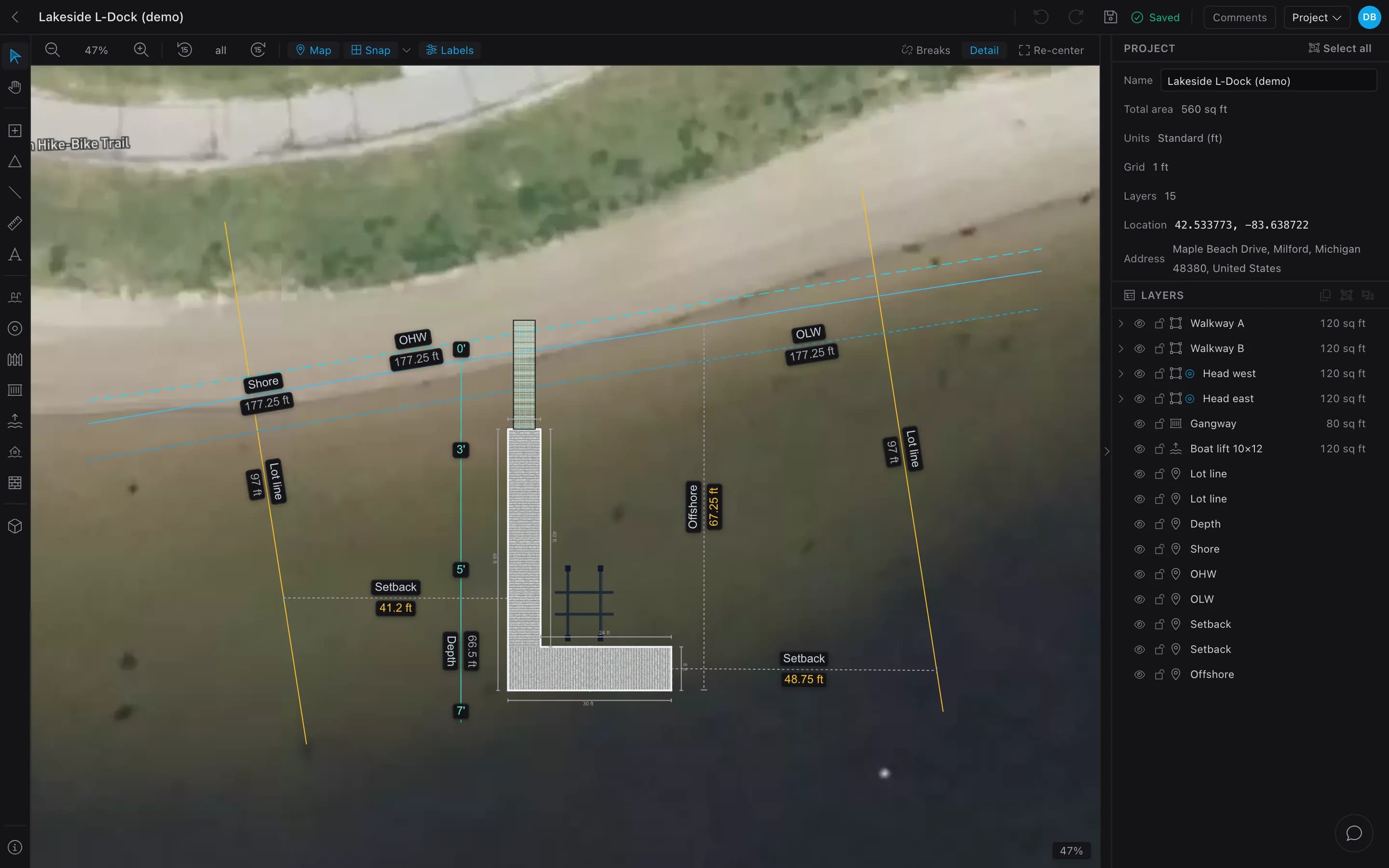
Task: Open the DB user avatar
Action: click(1369, 17)
